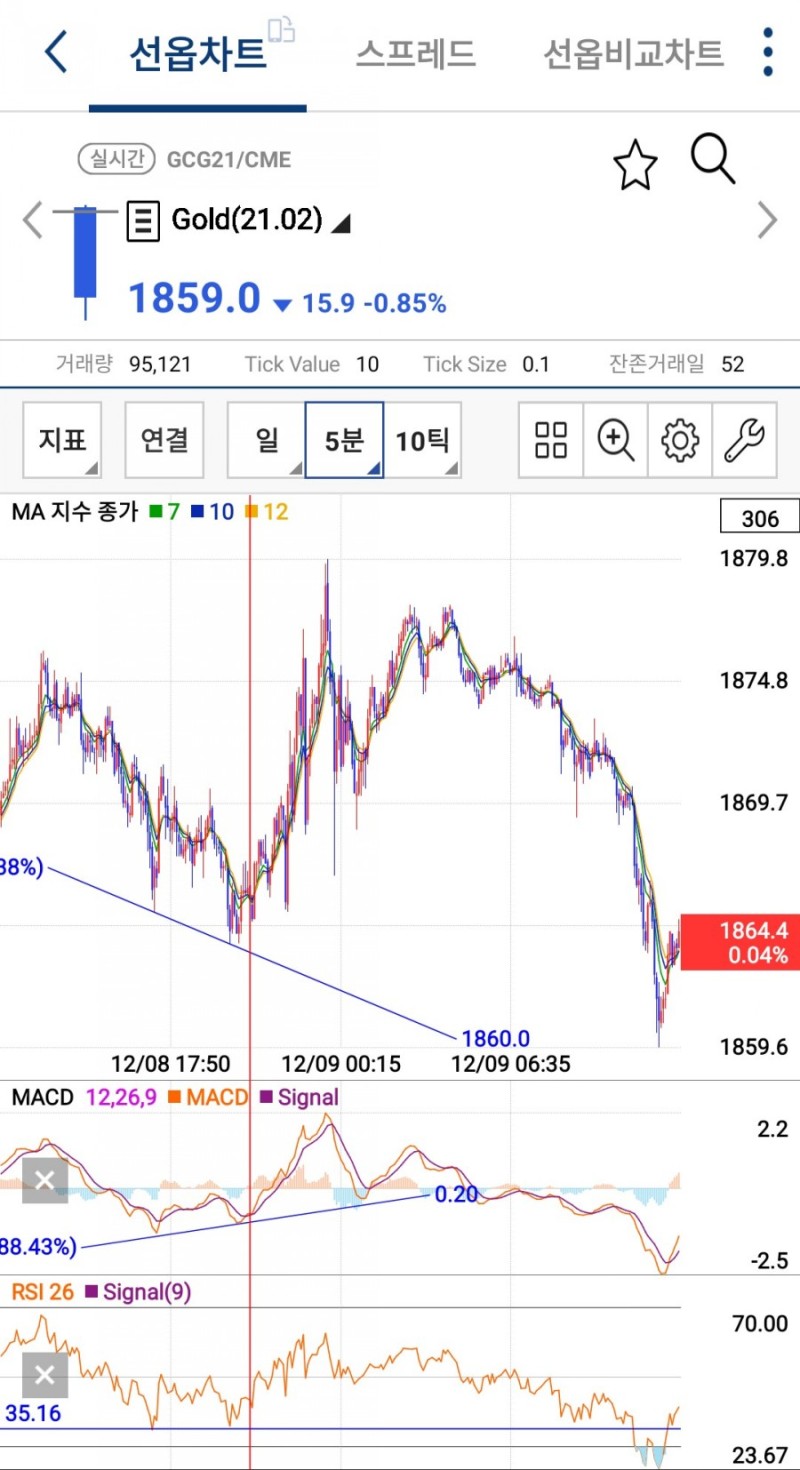Select the 5분 interval dropdown
Viewport: 800px width, 1470px height.
click(344, 439)
